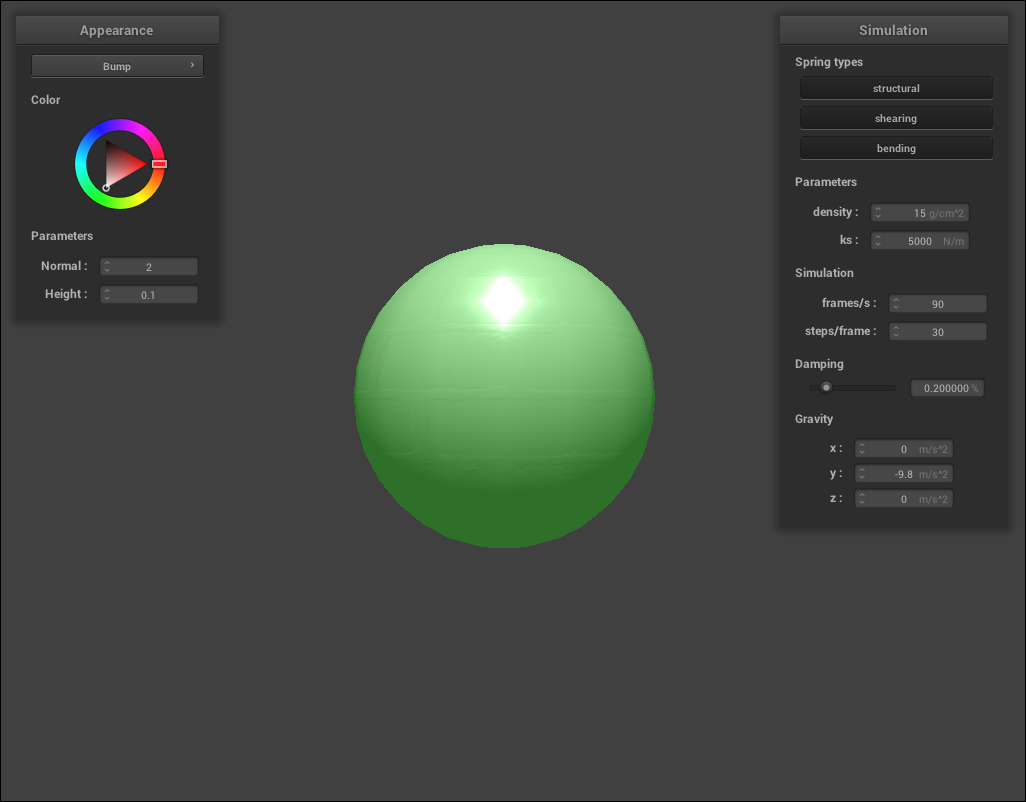The height and width of the screenshot is (802, 1026).
Task: Click the Height value stepper arrows
Action: coord(107,295)
